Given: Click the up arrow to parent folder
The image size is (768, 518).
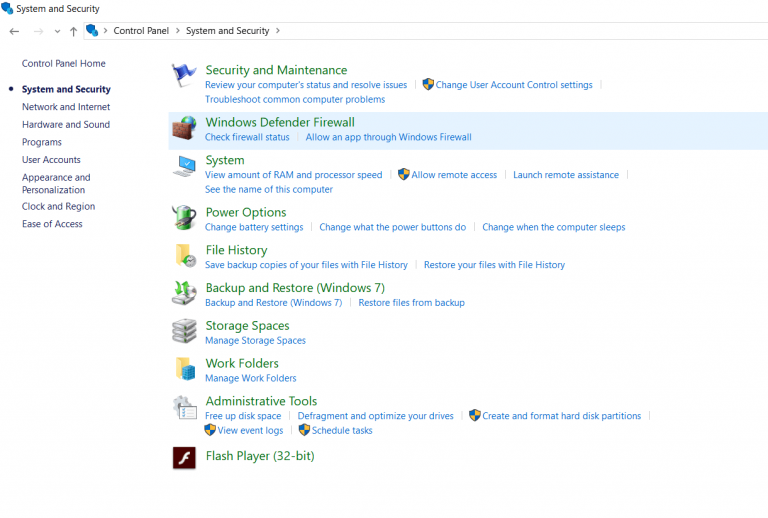Looking at the screenshot, I should (73, 31).
